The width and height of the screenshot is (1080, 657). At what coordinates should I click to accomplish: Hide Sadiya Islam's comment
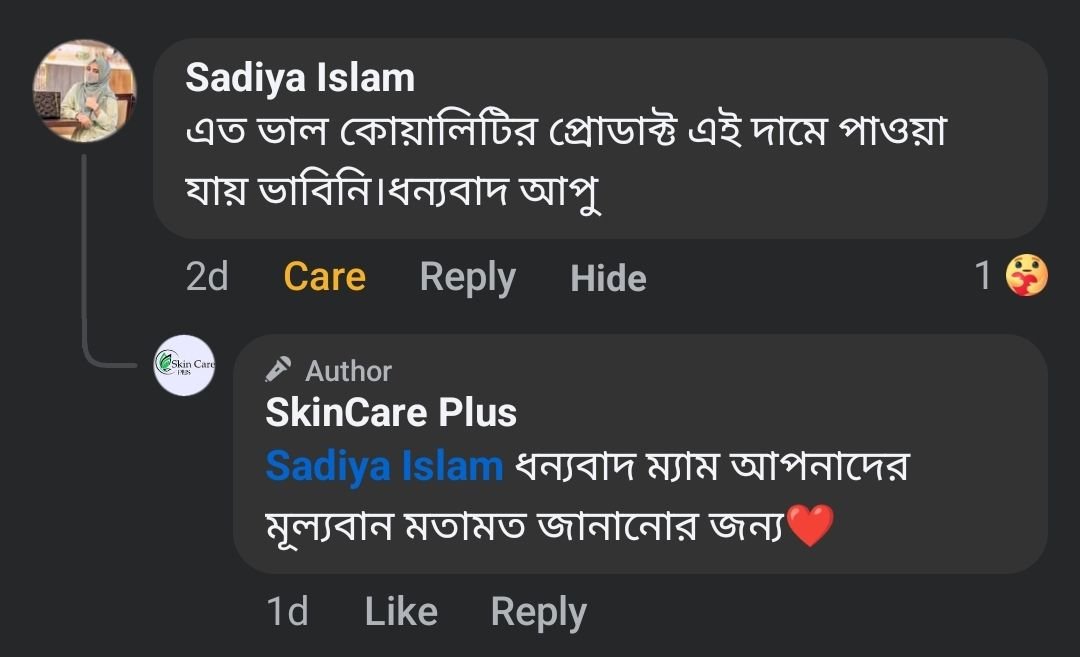[x=608, y=278]
